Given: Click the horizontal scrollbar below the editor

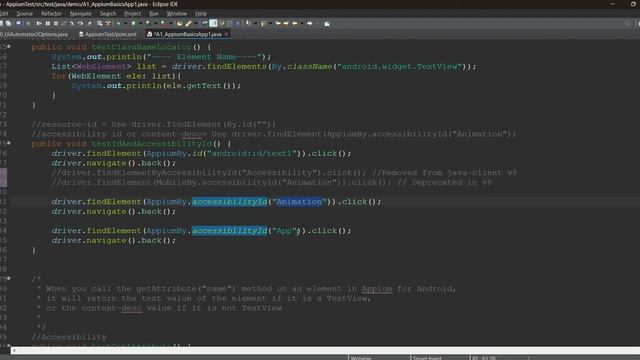Looking at the screenshot, I should 325,351.
